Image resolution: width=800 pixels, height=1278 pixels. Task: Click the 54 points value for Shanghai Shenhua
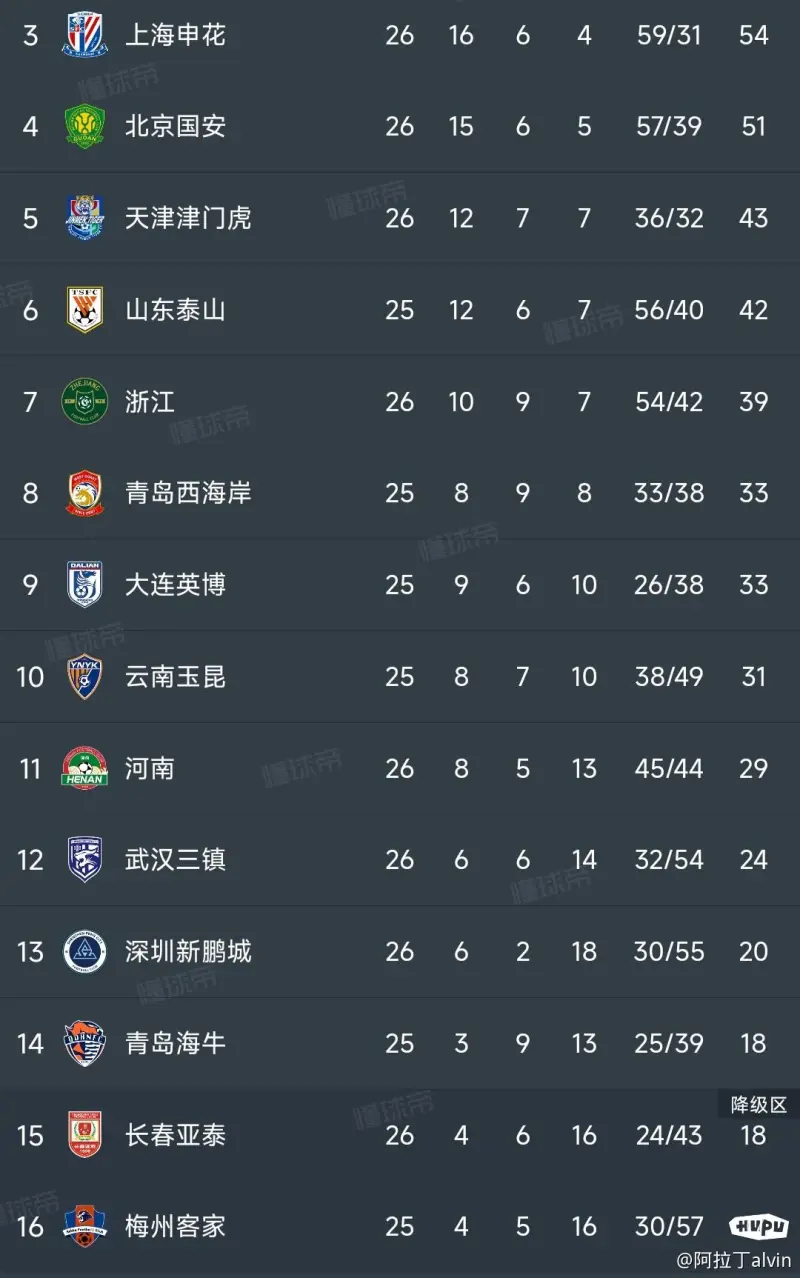click(753, 33)
